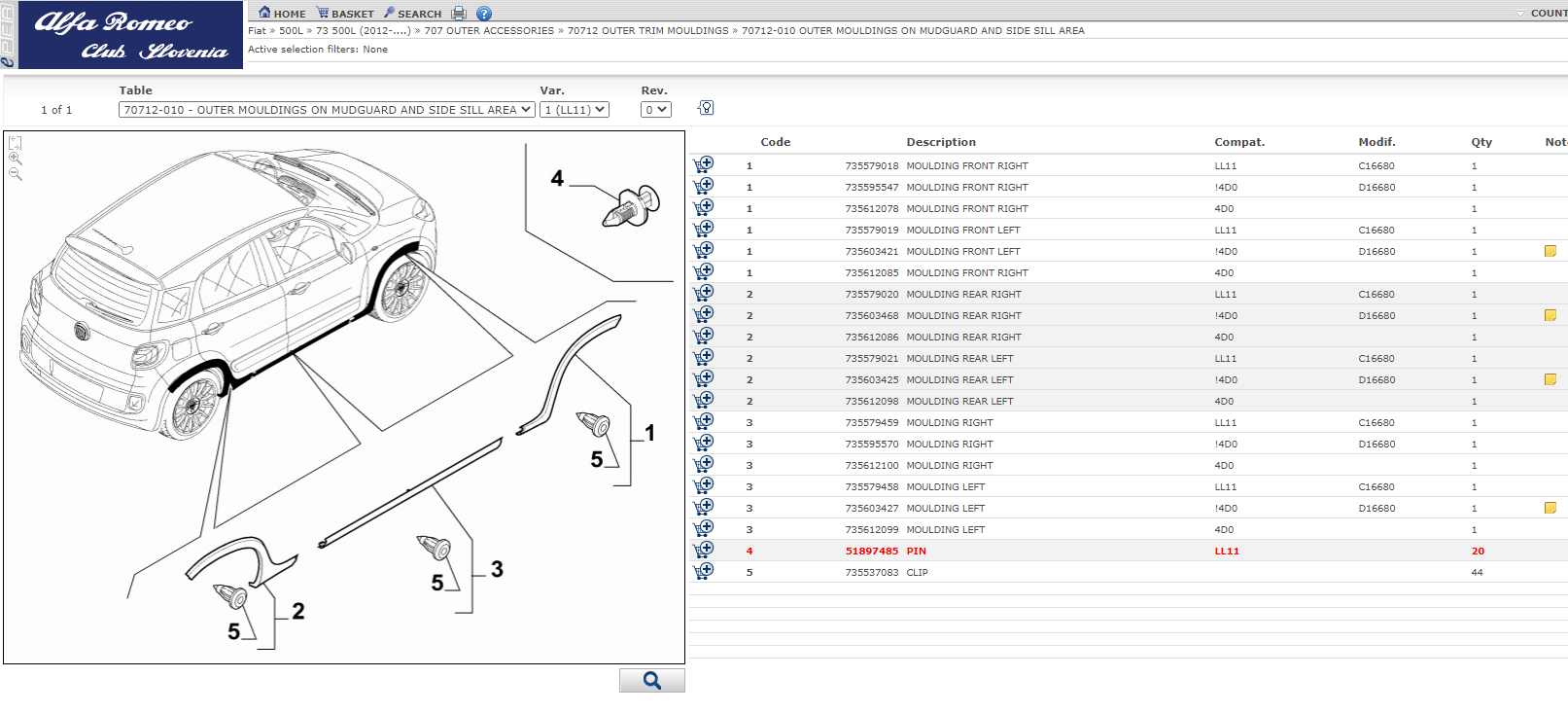The image size is (1568, 713).
Task: Expand the COUNTRY selector at top right
Action: click(x=1542, y=14)
